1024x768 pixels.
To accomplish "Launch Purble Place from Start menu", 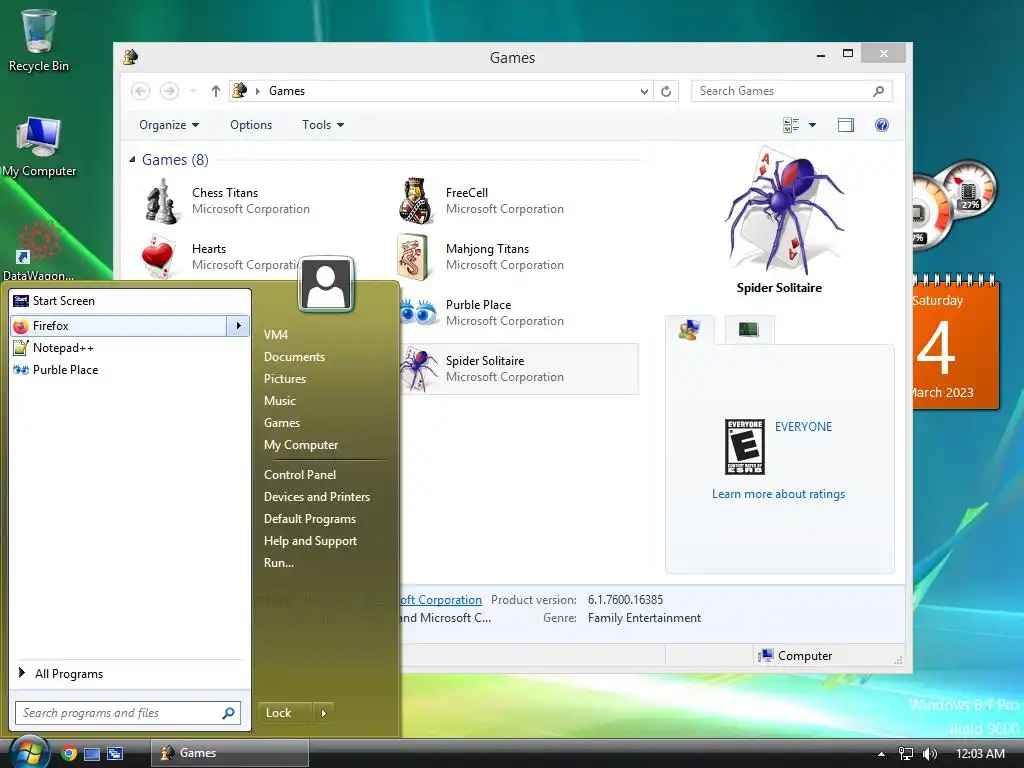I will click(x=130, y=370).
